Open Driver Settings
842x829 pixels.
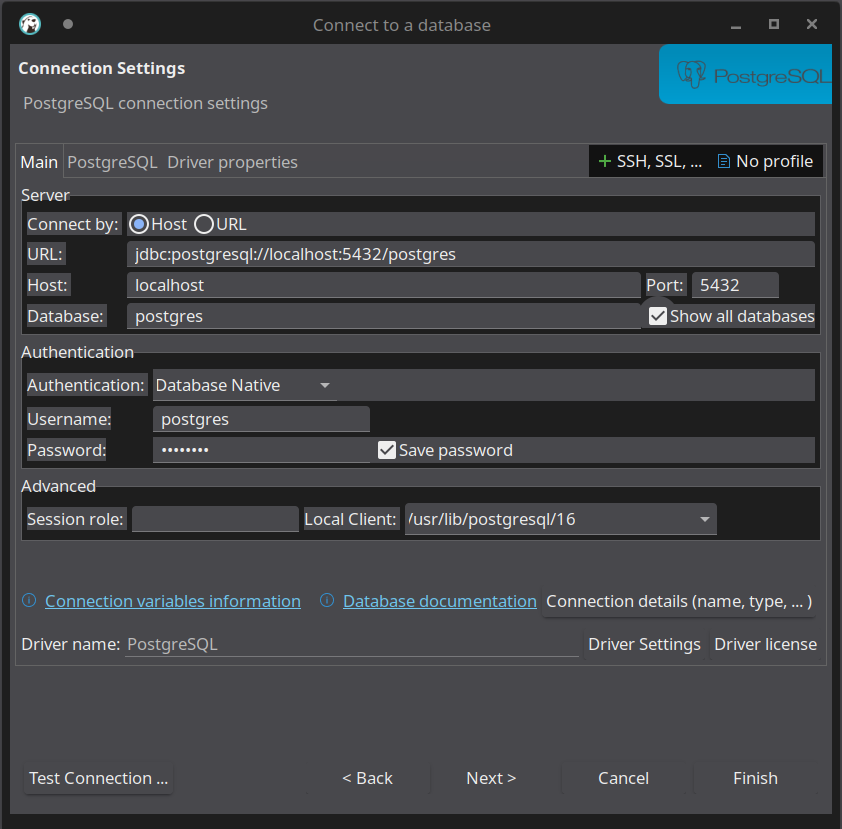coord(644,644)
